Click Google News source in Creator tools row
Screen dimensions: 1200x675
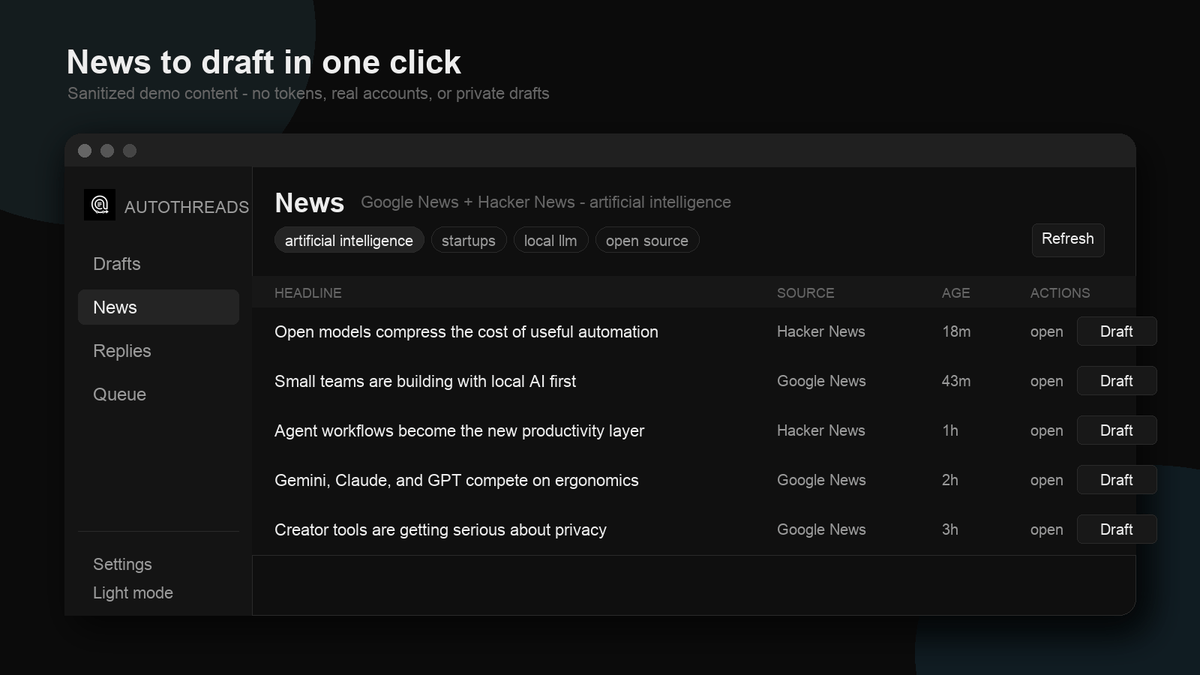[821, 530]
